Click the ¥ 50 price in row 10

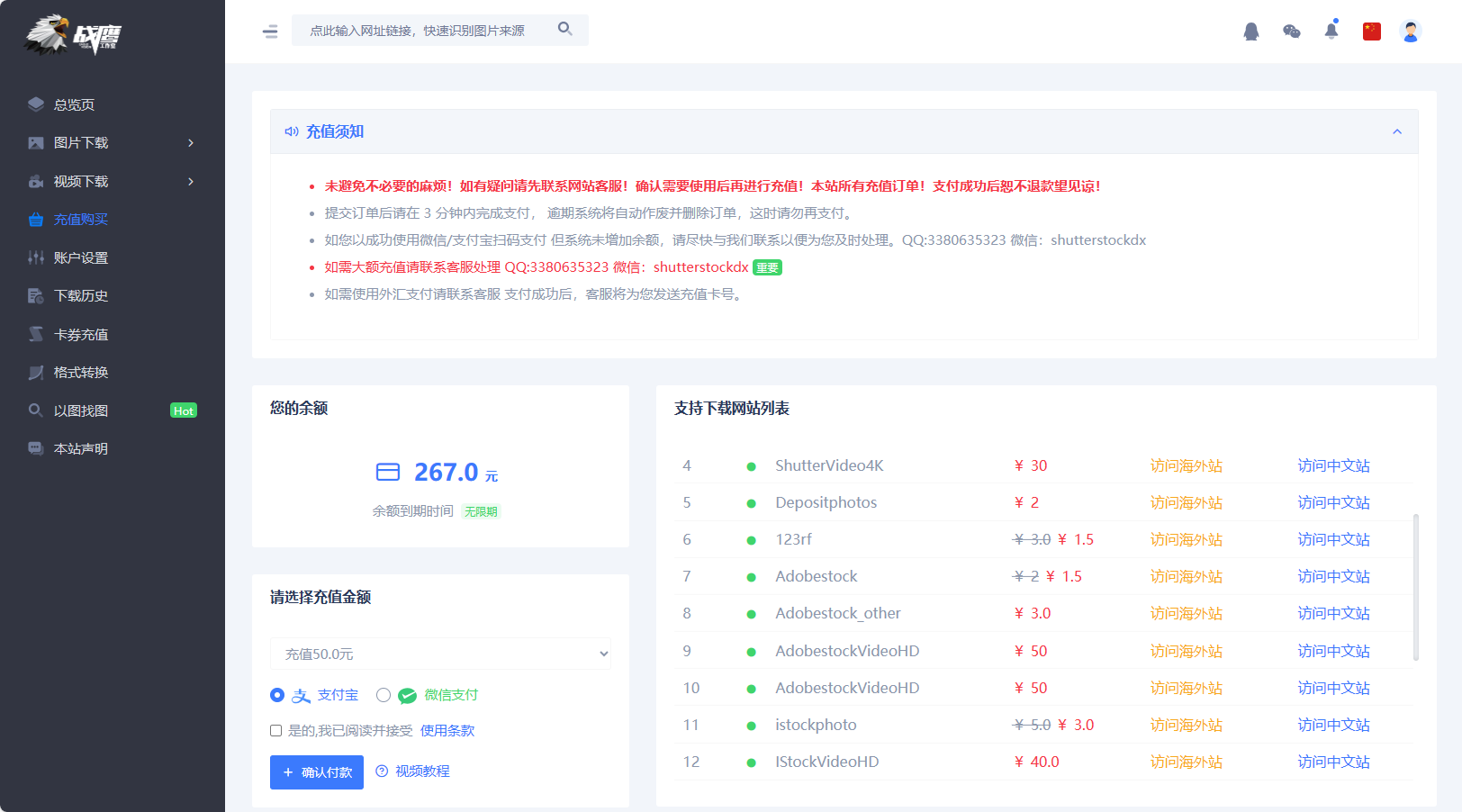coord(1031,688)
